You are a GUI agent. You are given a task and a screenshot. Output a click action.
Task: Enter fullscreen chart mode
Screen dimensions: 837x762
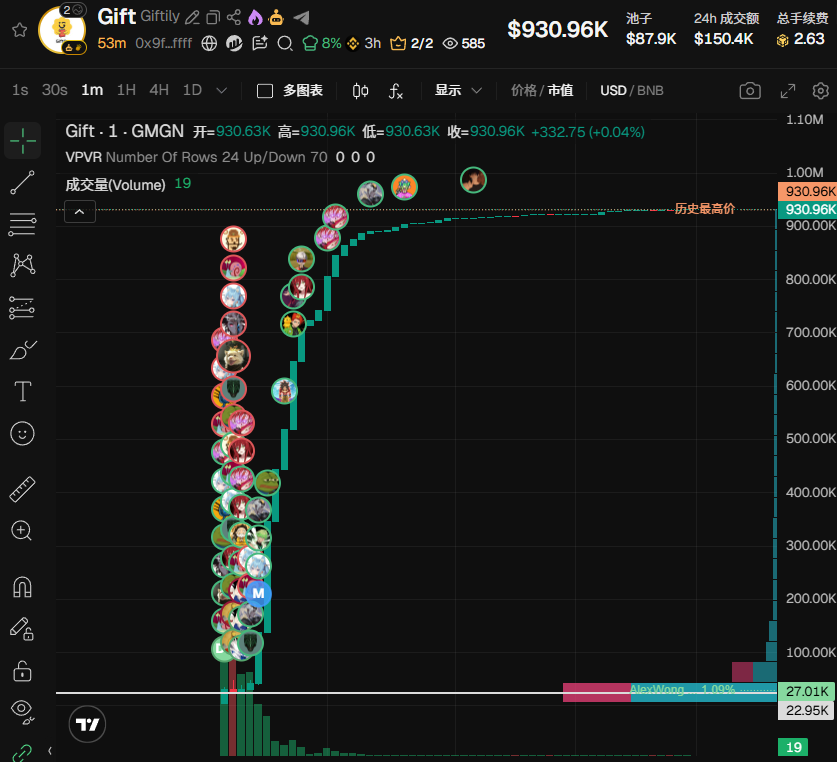788,91
